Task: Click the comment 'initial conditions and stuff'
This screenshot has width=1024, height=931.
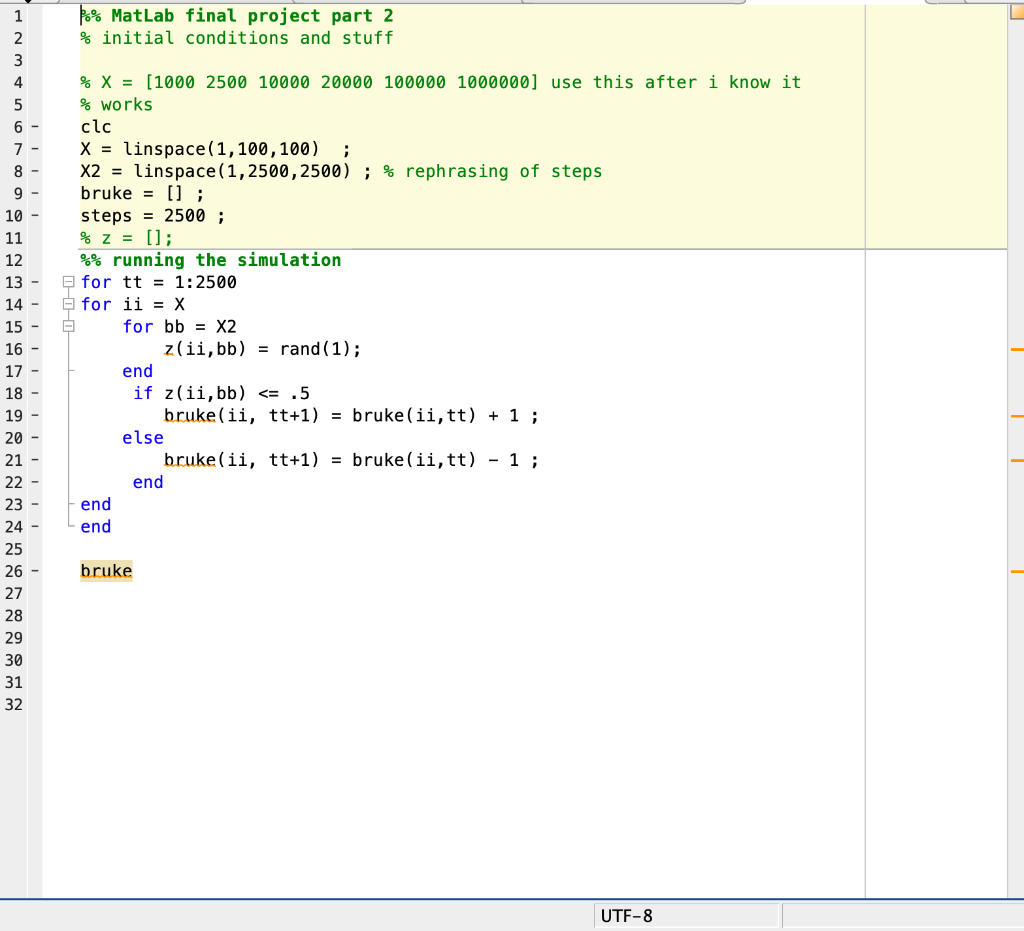Action: pyautogui.click(x=248, y=39)
